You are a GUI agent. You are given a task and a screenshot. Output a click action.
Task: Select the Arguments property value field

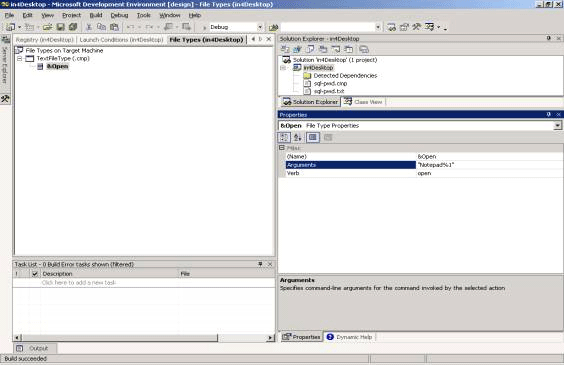[x=489, y=165]
